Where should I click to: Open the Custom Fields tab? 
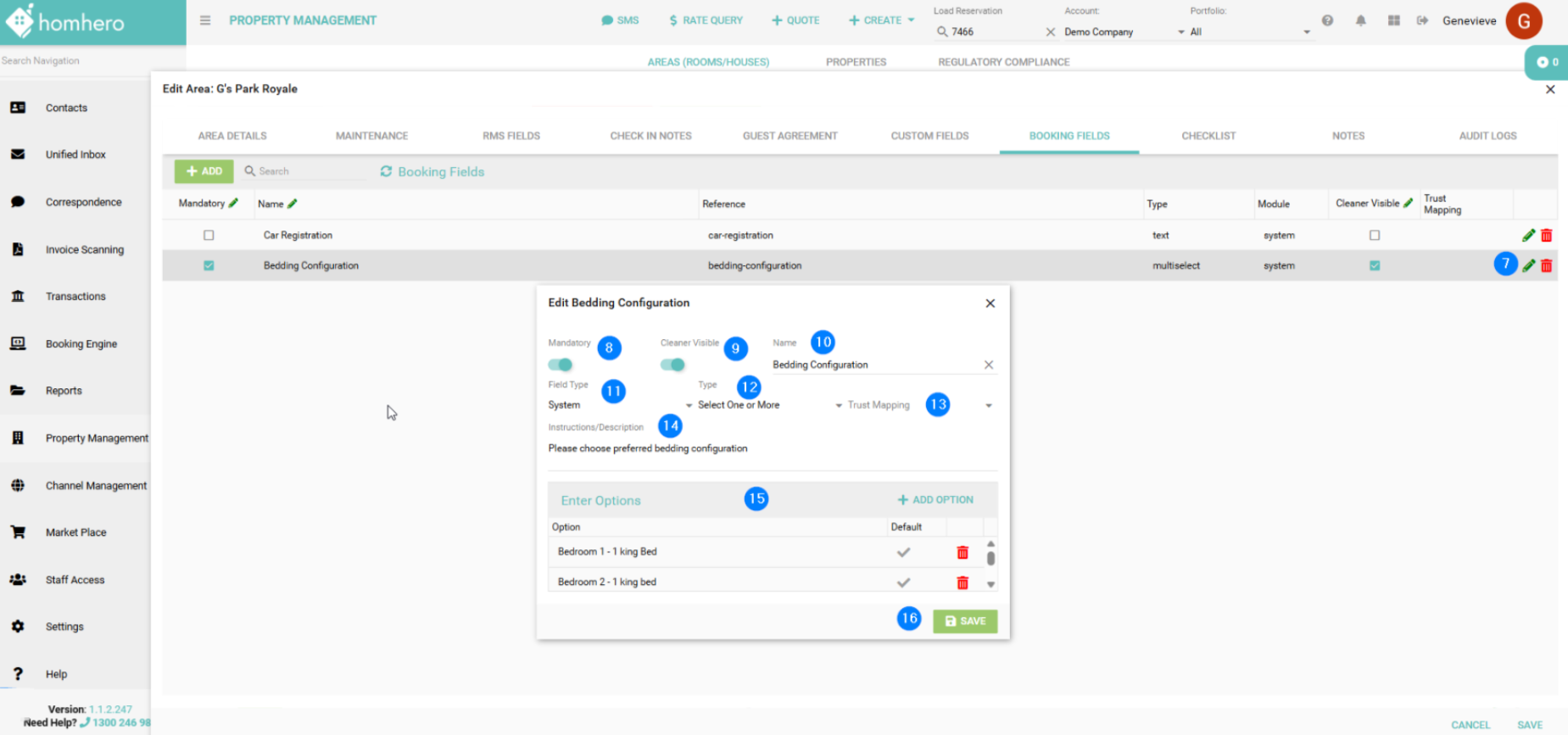(x=929, y=136)
